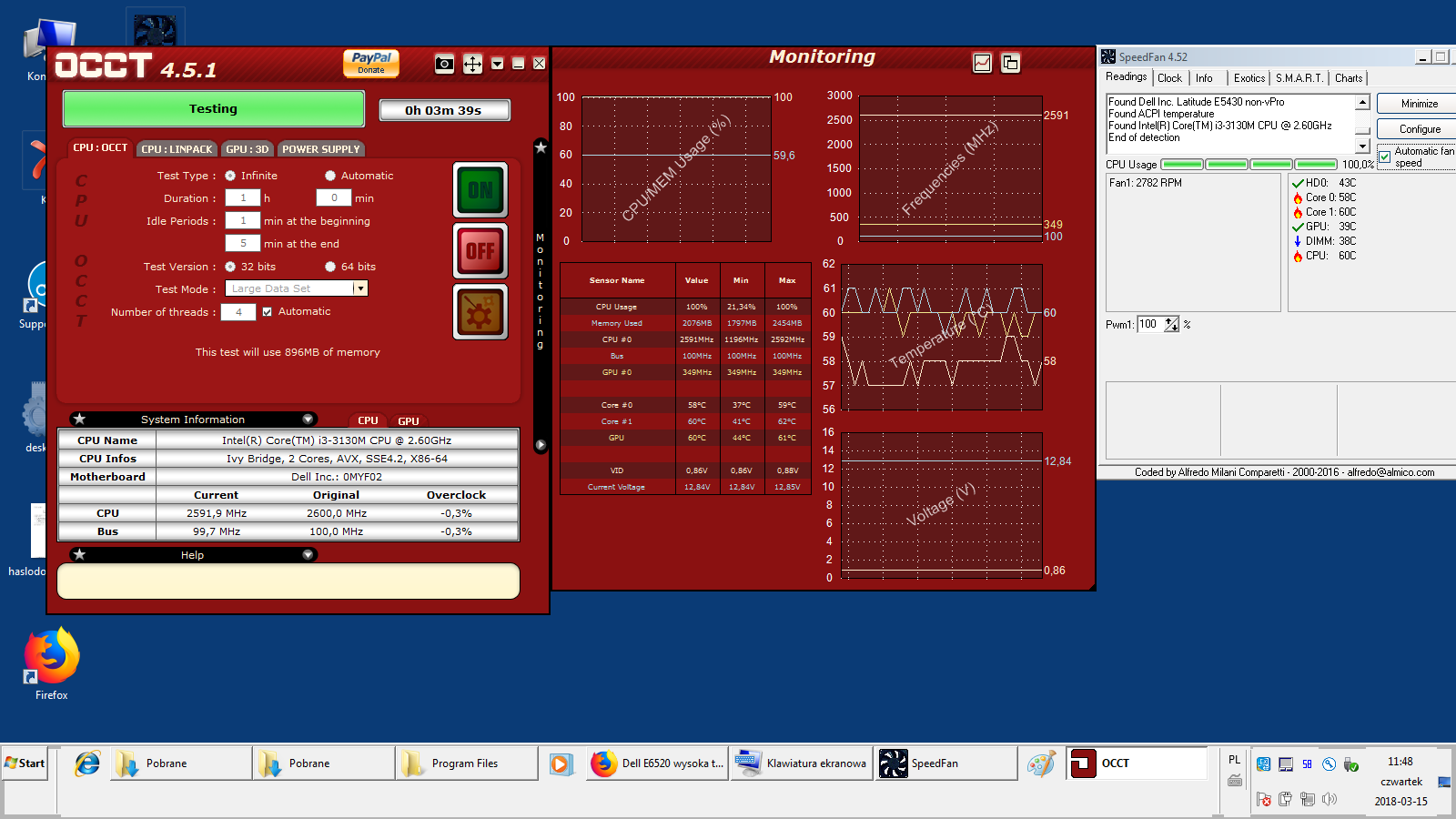This screenshot has height=819, width=1456.
Task: Open the GPU : 3D tab
Action: click(x=248, y=149)
